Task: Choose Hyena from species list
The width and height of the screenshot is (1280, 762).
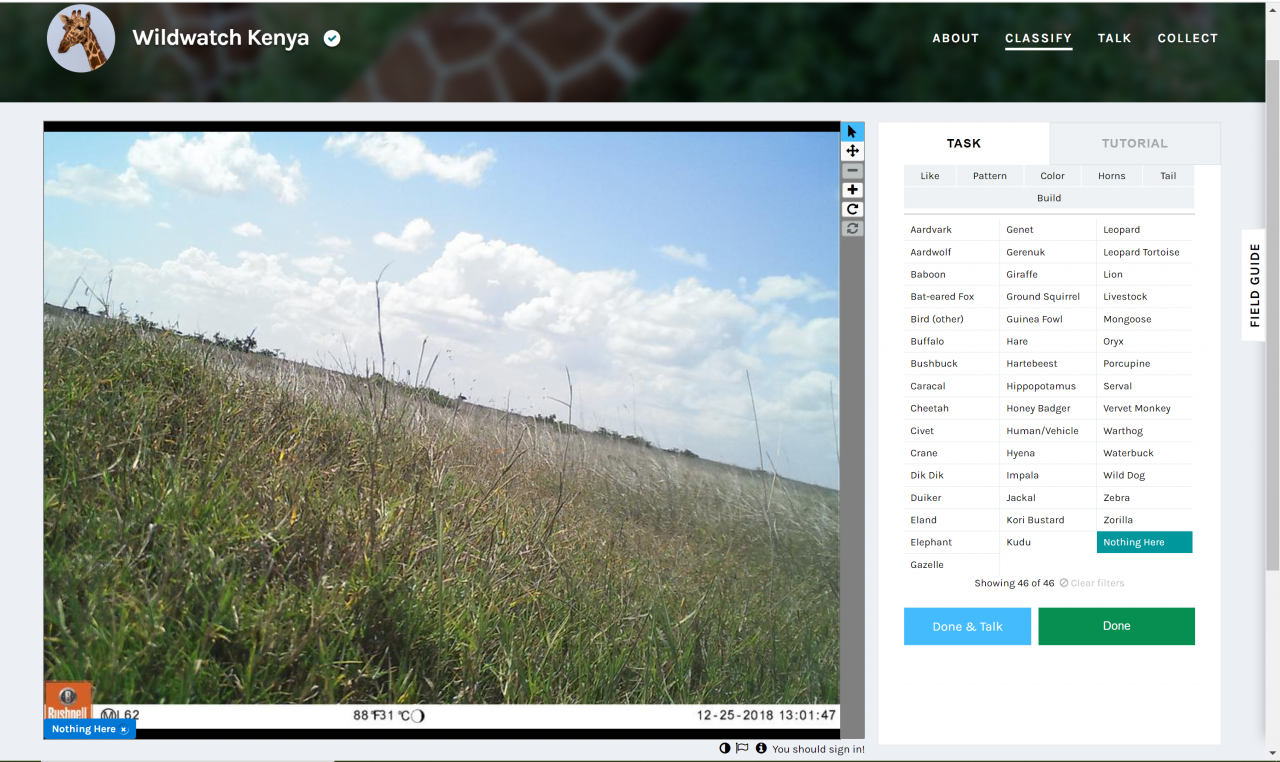Action: click(x=1048, y=453)
